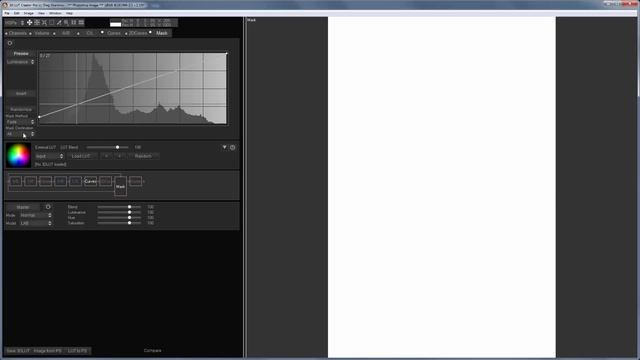Select the pan/move tool in toolbar
Image resolution: width=640 pixels, height=360 pixels.
coord(29,22)
